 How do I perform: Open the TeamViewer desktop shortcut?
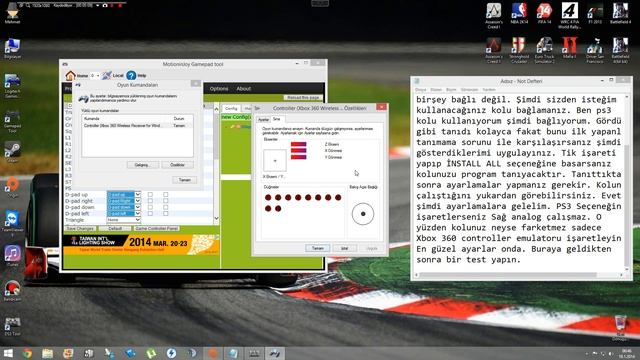coord(12,223)
